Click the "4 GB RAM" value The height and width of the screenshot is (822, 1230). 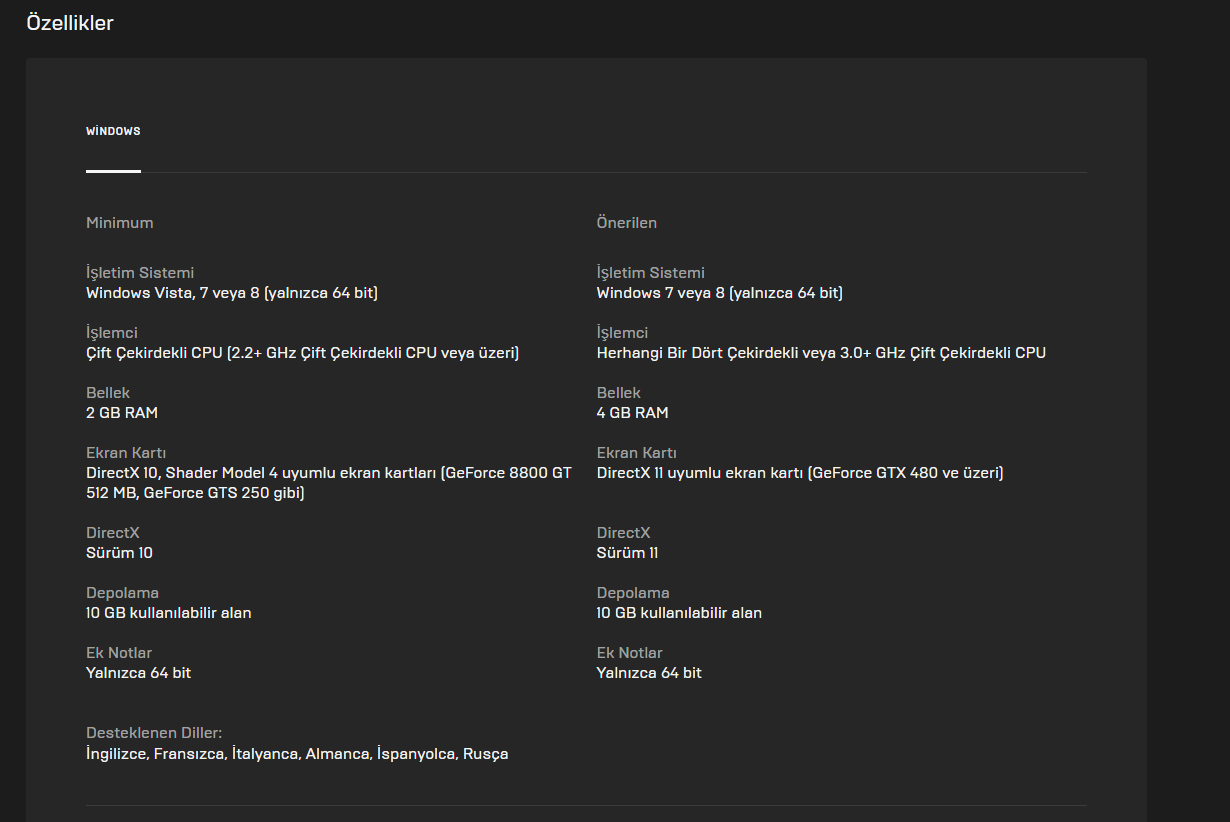point(632,413)
